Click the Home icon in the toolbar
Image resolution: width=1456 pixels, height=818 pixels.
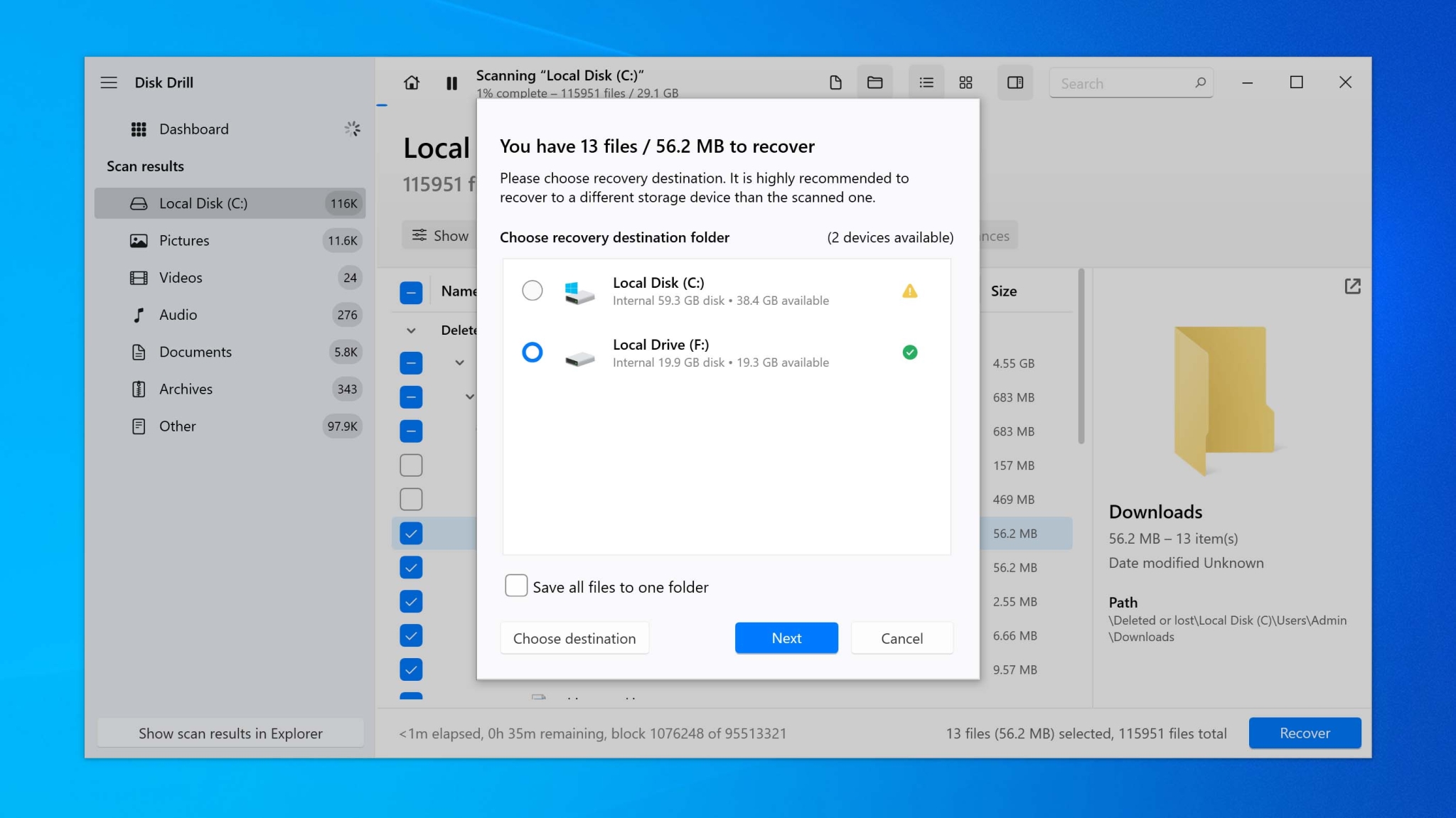tap(413, 82)
